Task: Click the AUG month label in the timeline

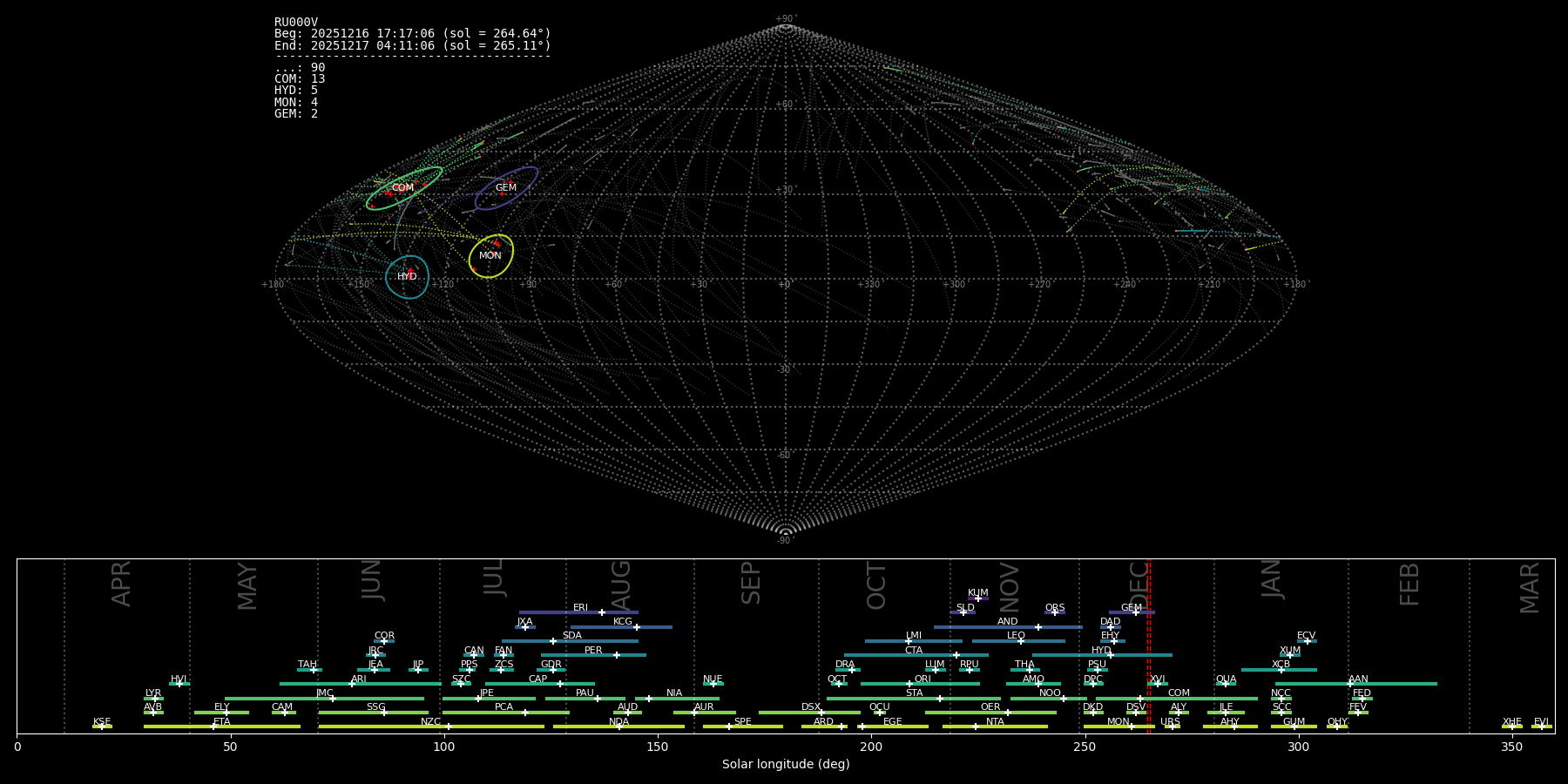Action: click(x=621, y=584)
